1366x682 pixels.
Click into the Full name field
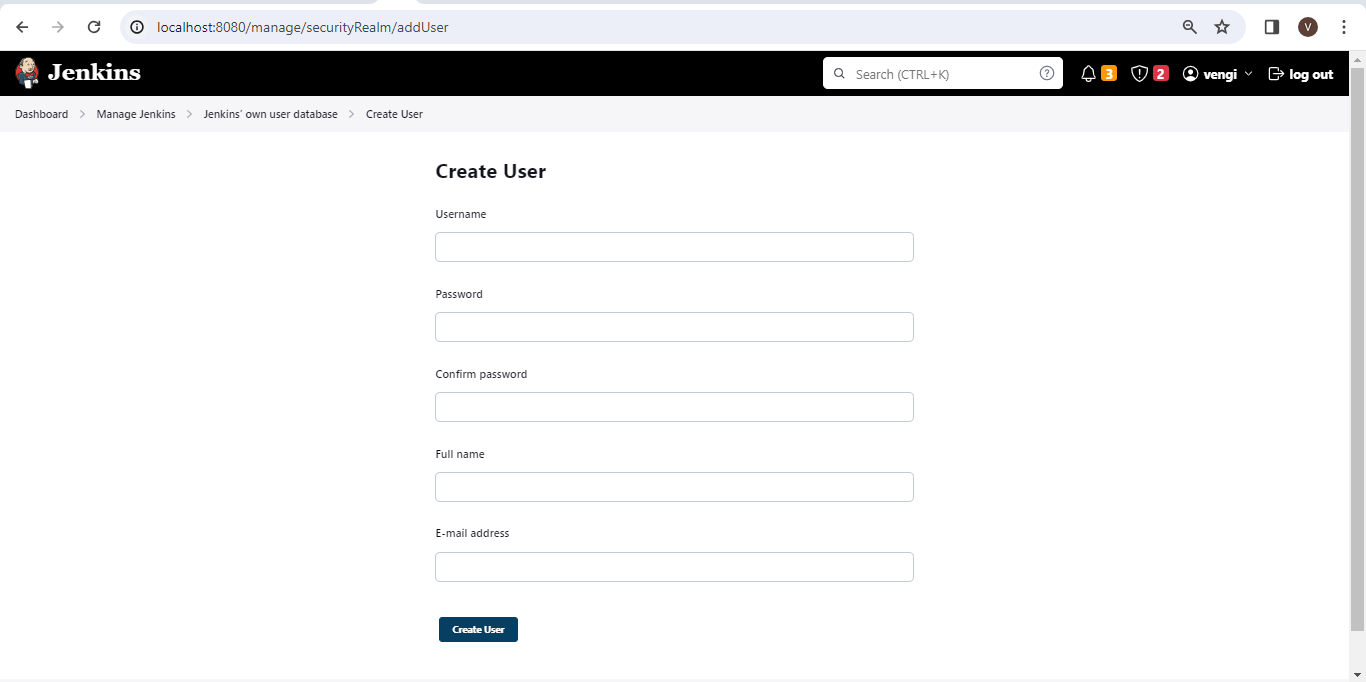point(674,487)
